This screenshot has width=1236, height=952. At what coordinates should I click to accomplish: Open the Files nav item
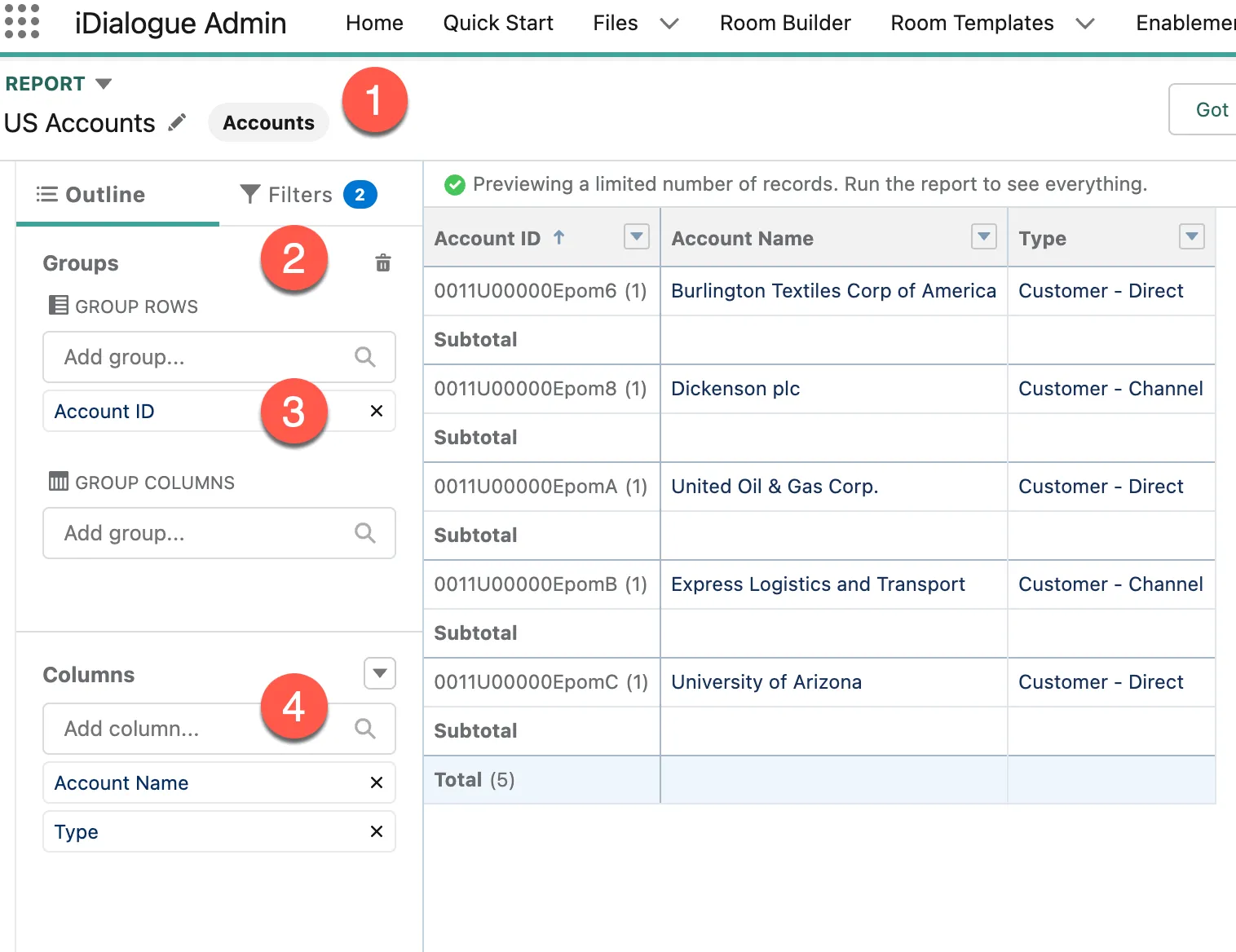click(616, 23)
